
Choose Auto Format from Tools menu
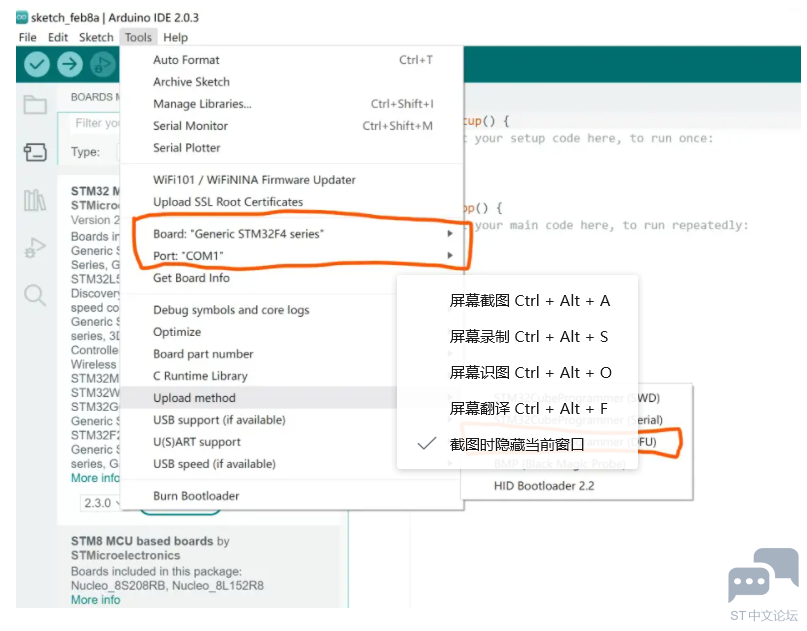[x=292, y=60]
